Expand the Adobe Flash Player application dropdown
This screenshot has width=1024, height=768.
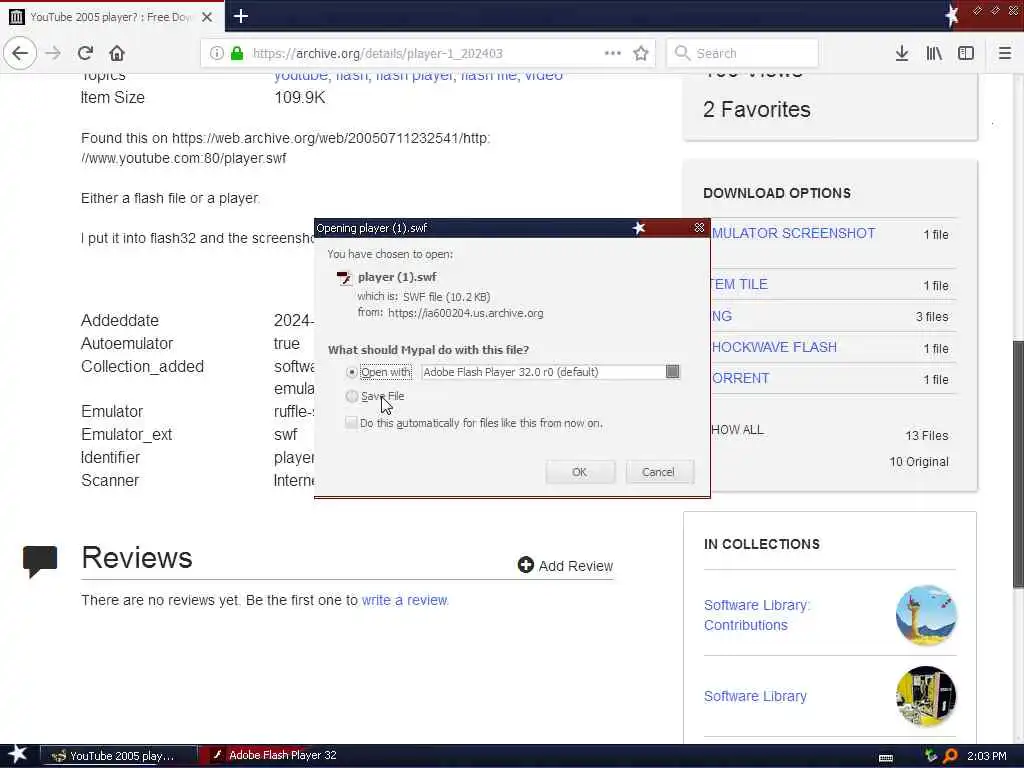(673, 372)
